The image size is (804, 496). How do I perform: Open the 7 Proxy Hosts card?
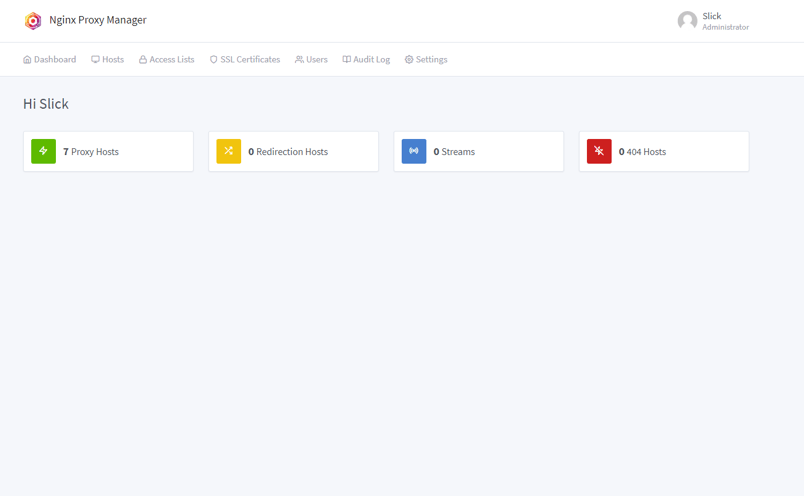[108, 151]
